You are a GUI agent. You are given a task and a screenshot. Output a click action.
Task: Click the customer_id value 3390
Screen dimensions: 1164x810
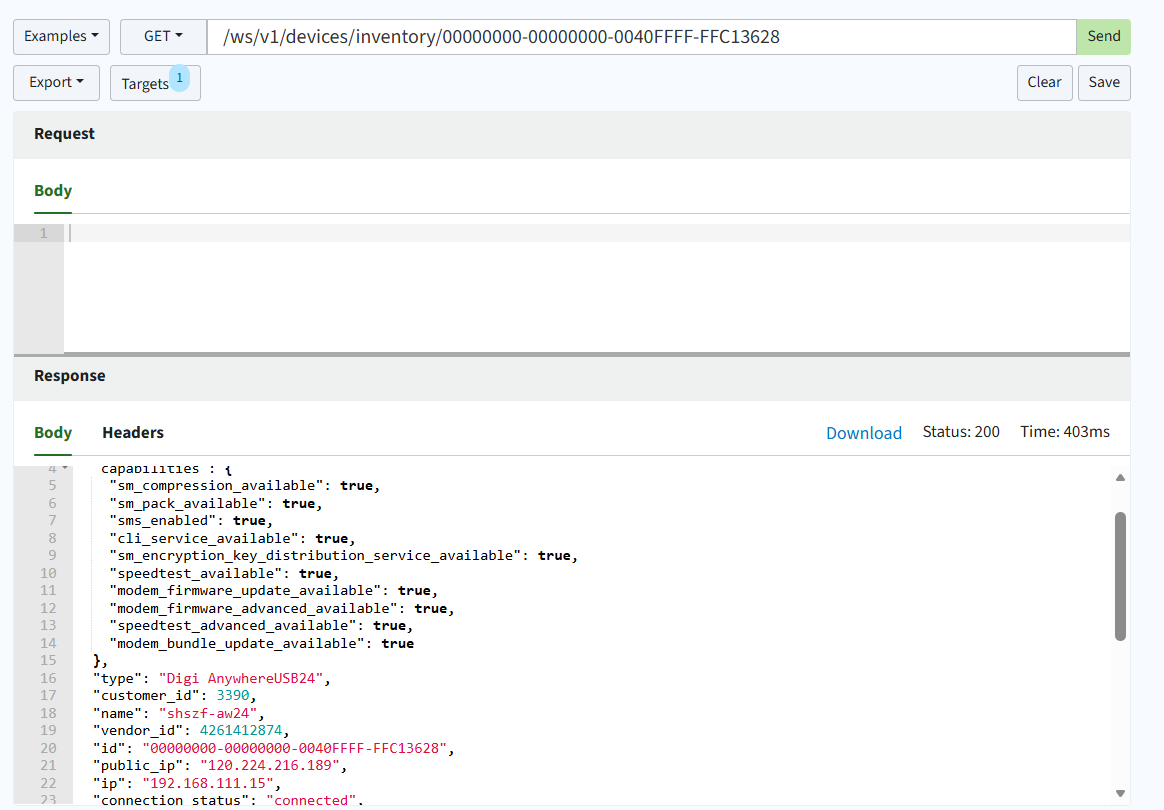[232, 696]
